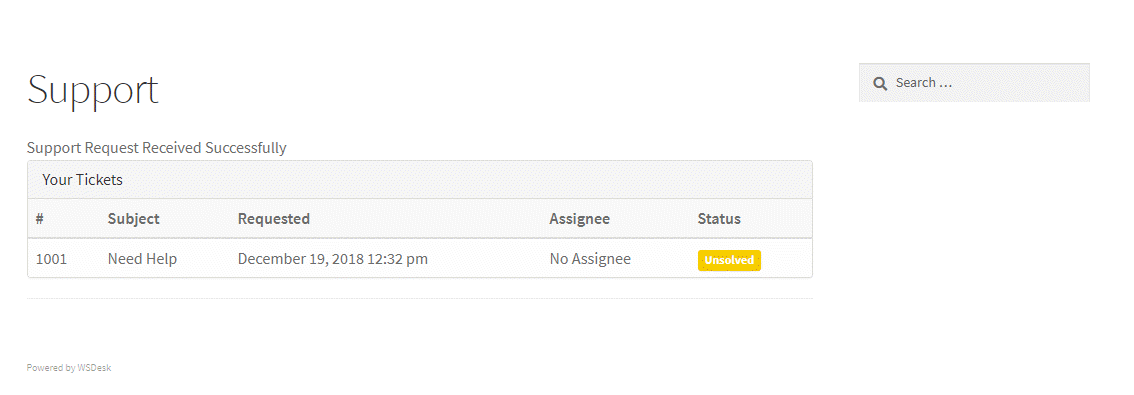Open the Need Help ticket subject

(142, 259)
